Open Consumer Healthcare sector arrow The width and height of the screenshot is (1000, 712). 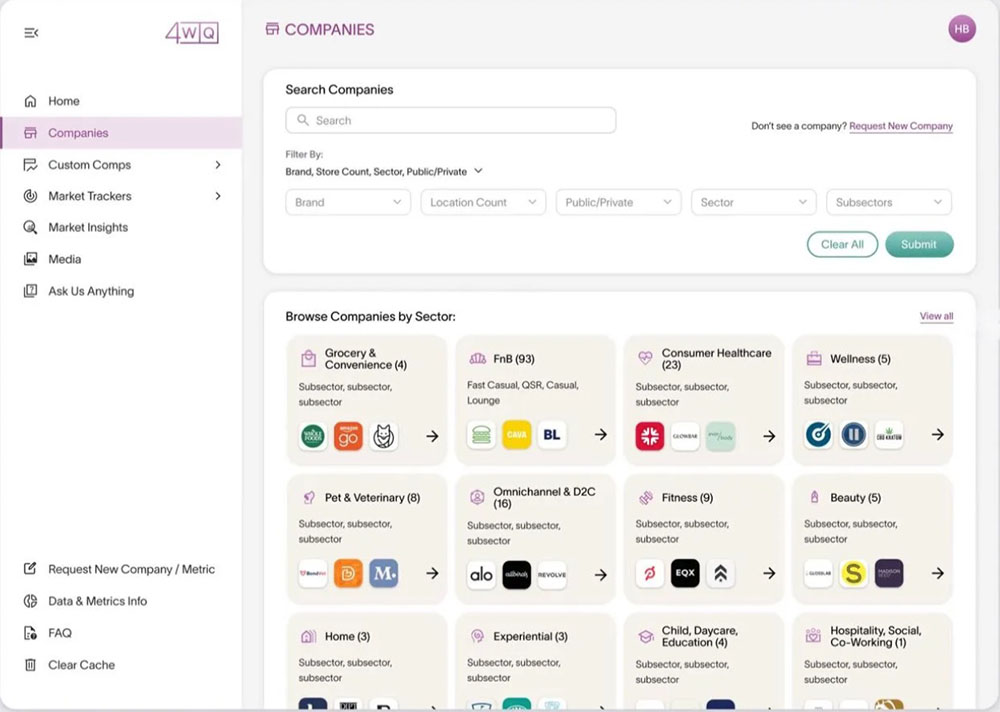click(769, 436)
